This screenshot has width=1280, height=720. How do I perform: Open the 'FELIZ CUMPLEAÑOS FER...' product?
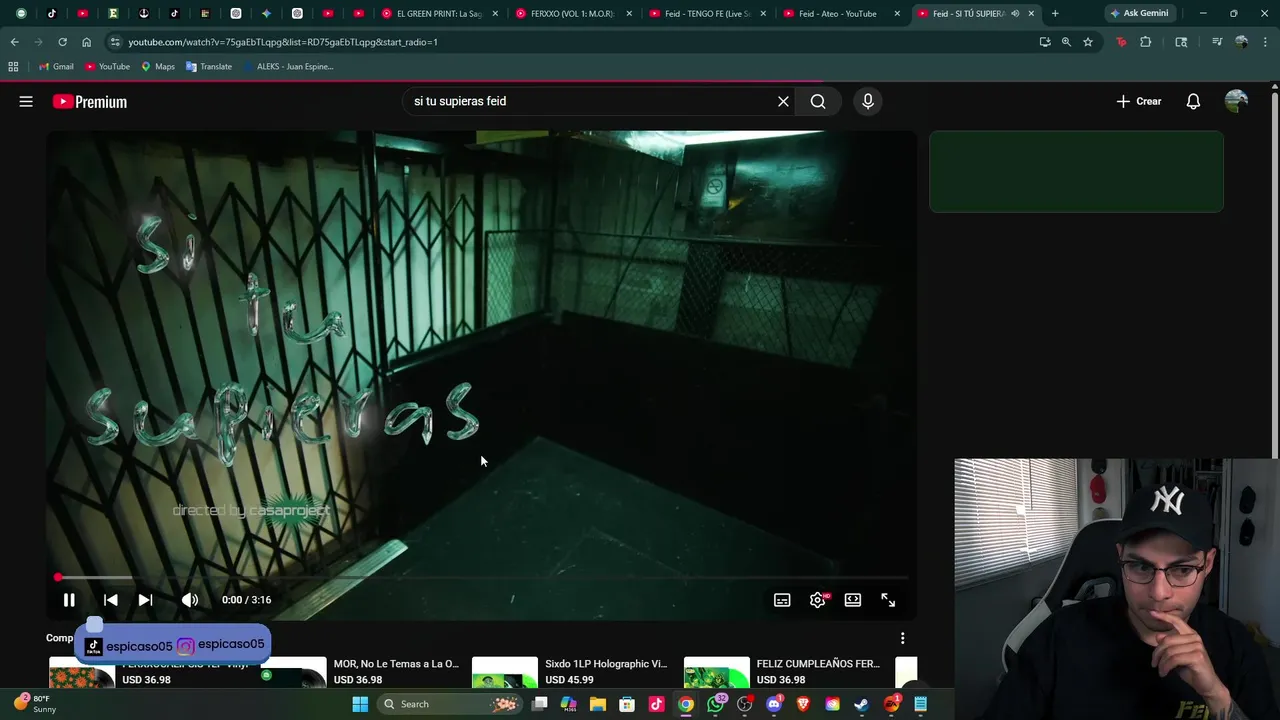pos(818,664)
